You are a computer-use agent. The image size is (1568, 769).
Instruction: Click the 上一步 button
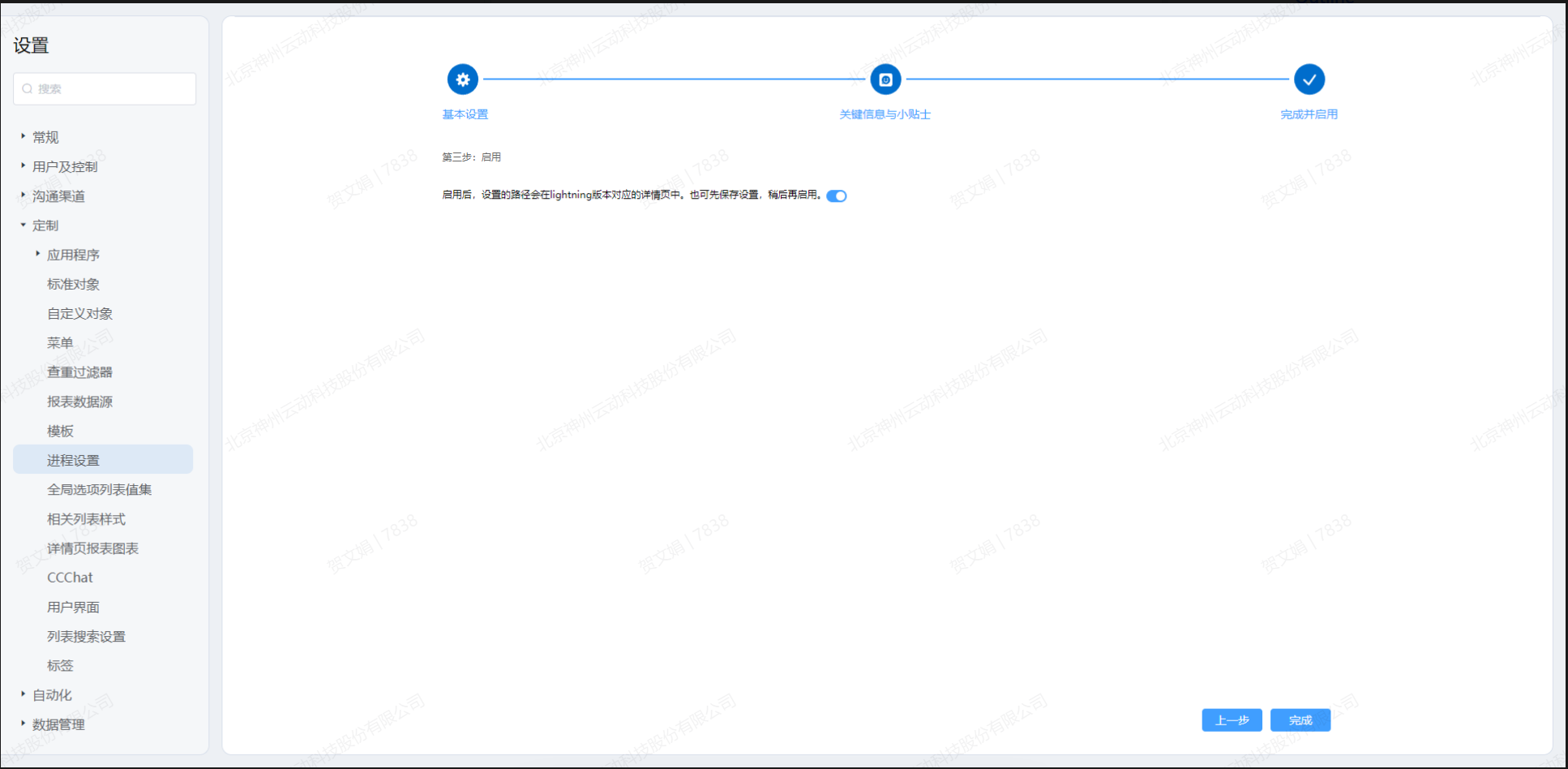click(1232, 720)
